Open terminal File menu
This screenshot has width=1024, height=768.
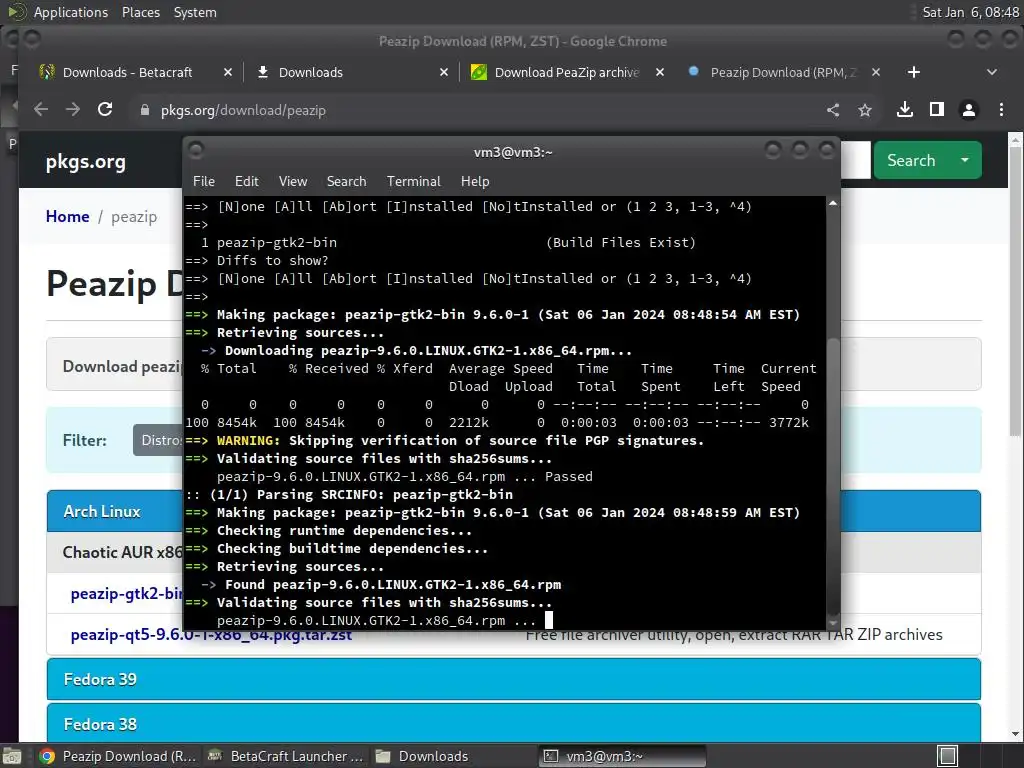[204, 181]
